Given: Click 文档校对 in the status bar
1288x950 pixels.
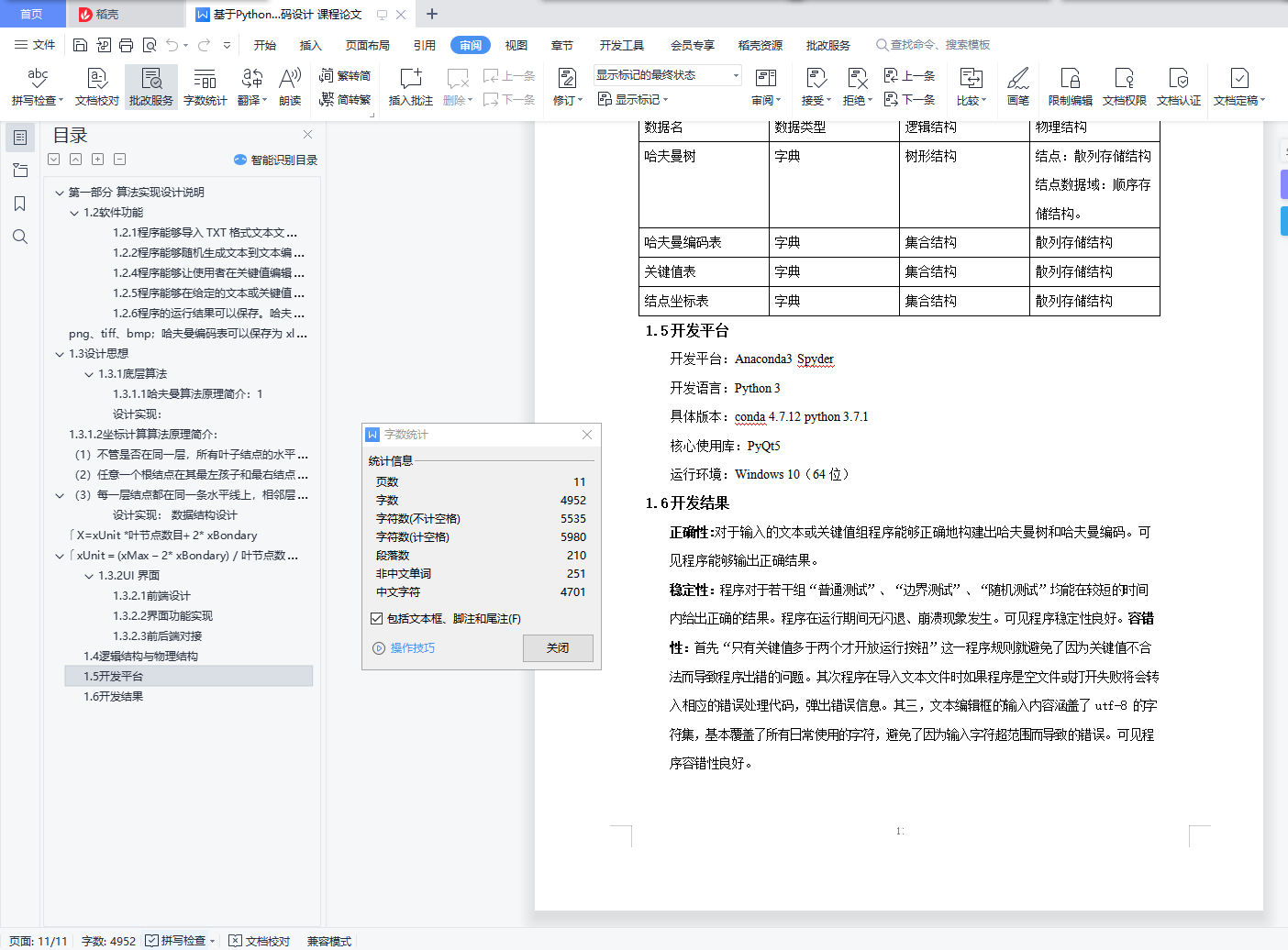Looking at the screenshot, I should click(260, 941).
